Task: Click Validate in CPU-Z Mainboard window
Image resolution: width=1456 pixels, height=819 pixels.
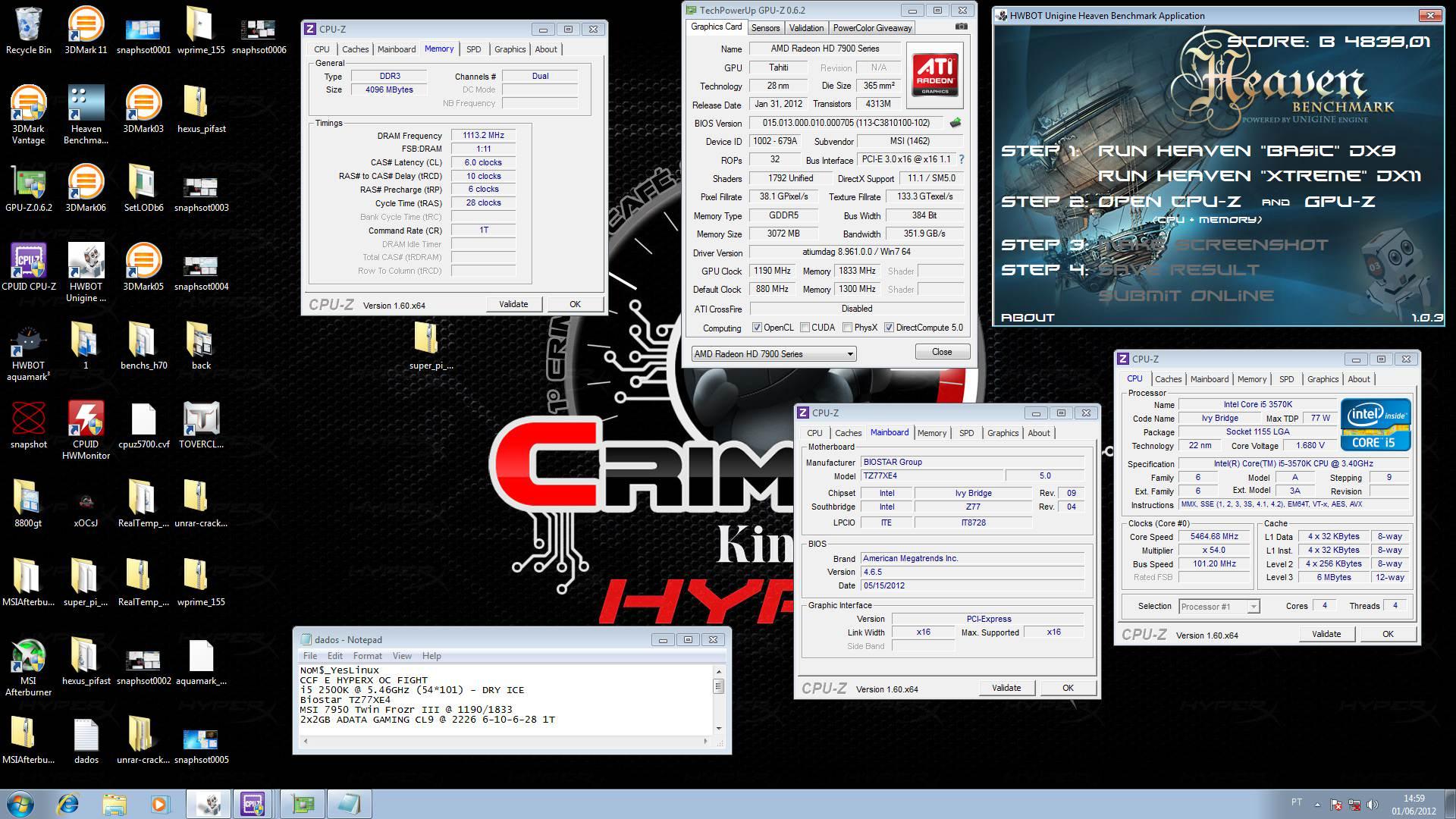Action: click(1006, 688)
